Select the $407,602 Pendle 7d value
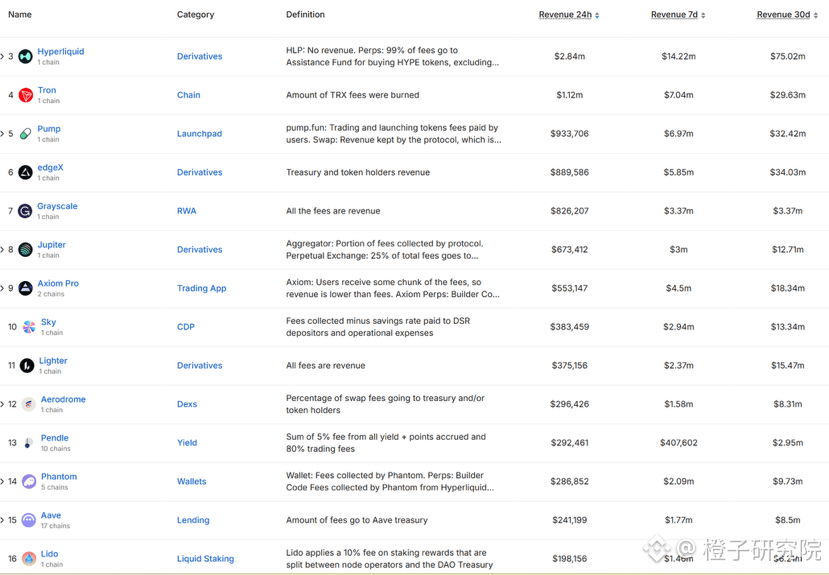 [679, 443]
